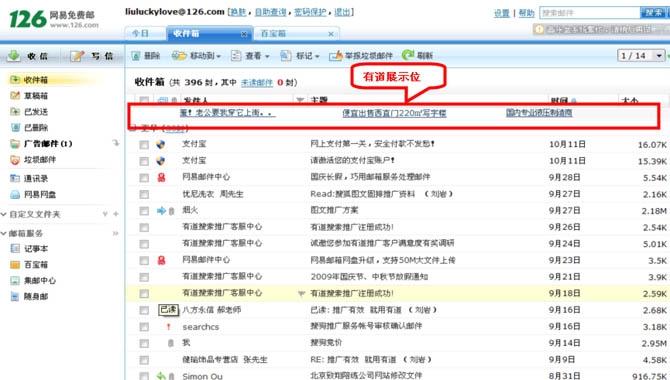Click shield icon on 网上支付第一关 email
670x380 pixels.
(161, 144)
